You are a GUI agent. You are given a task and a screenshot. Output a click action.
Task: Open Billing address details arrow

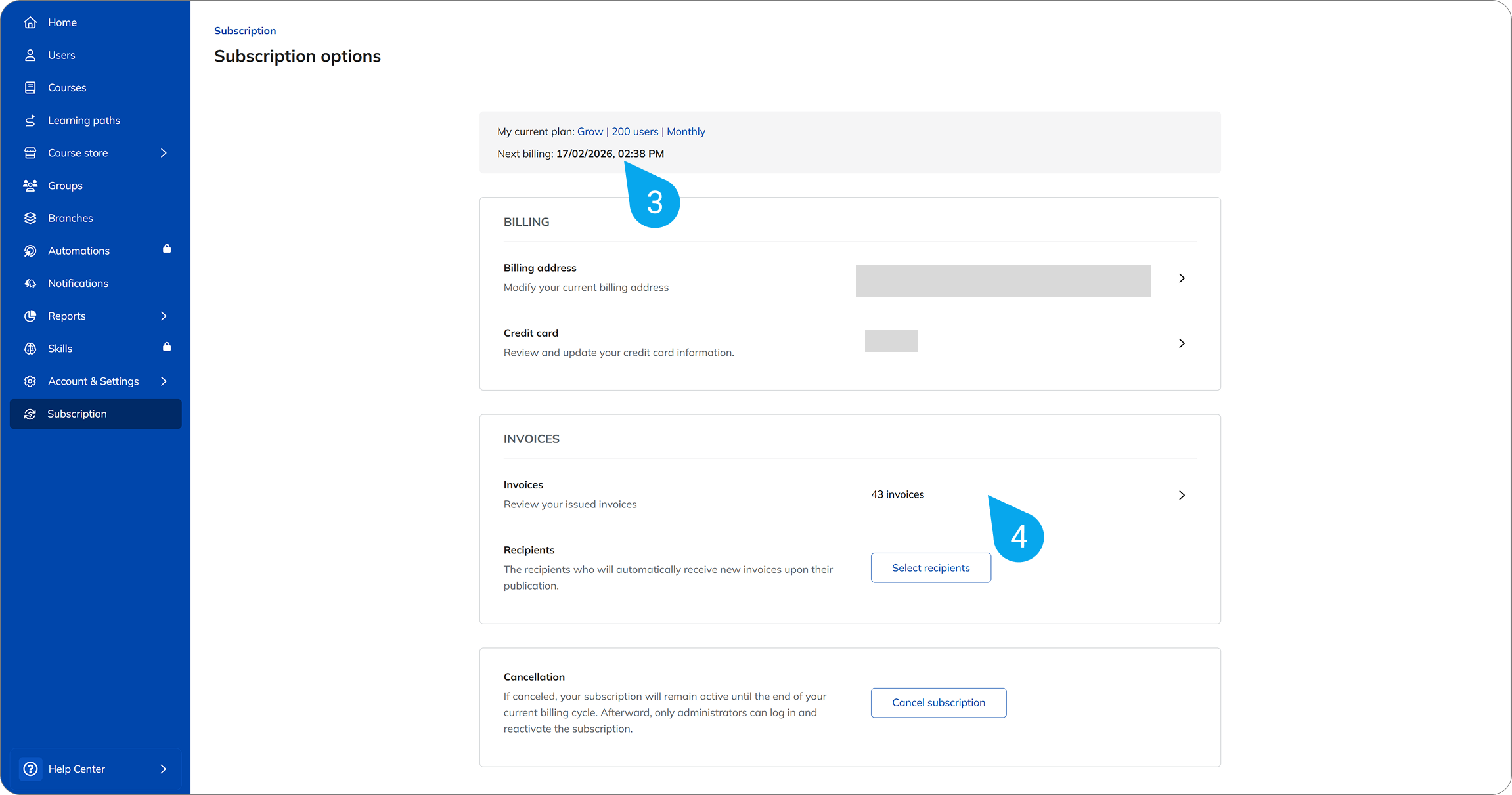(1182, 278)
